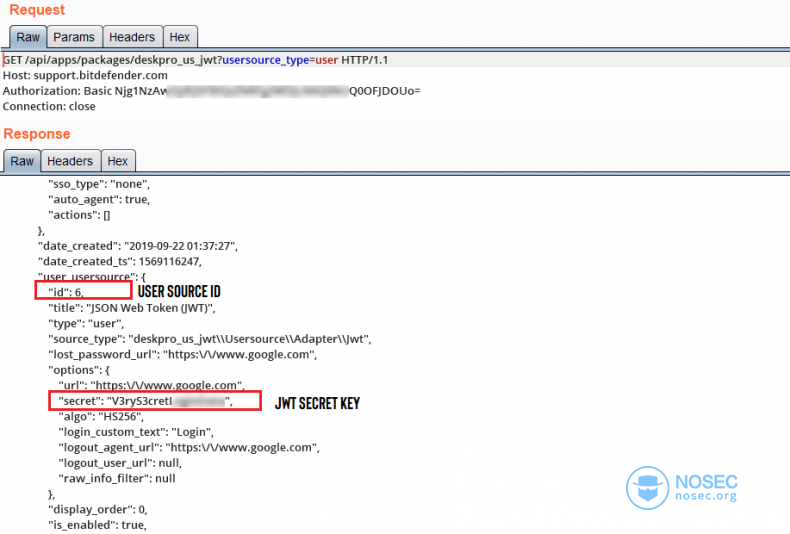Switch to the Response Raw tab
Screen dimensions: 790x534
(22, 161)
